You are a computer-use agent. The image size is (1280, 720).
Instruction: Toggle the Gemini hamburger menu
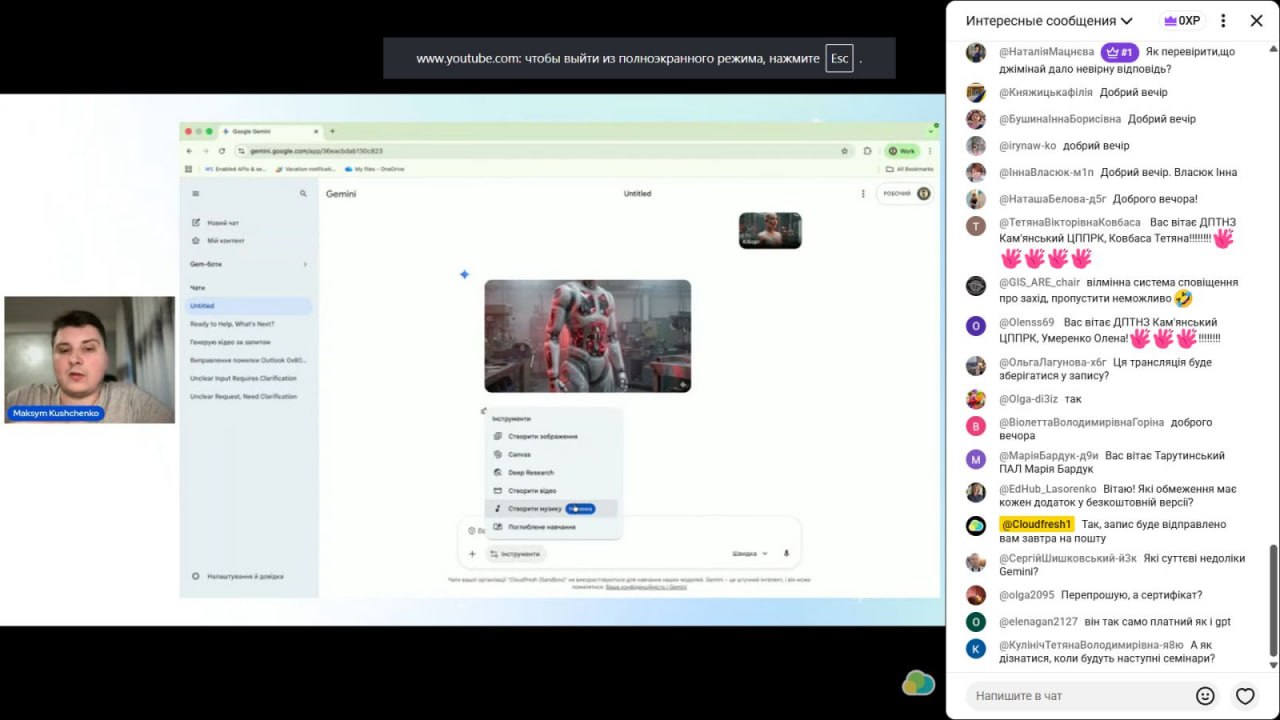196,194
